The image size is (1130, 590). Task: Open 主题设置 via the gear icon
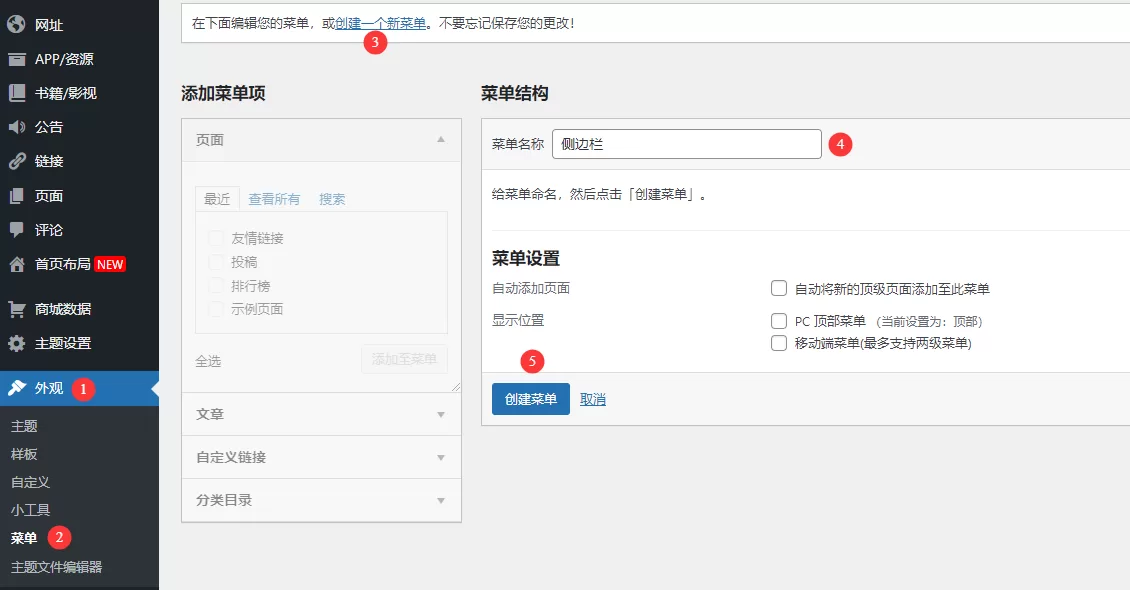coord(14,341)
